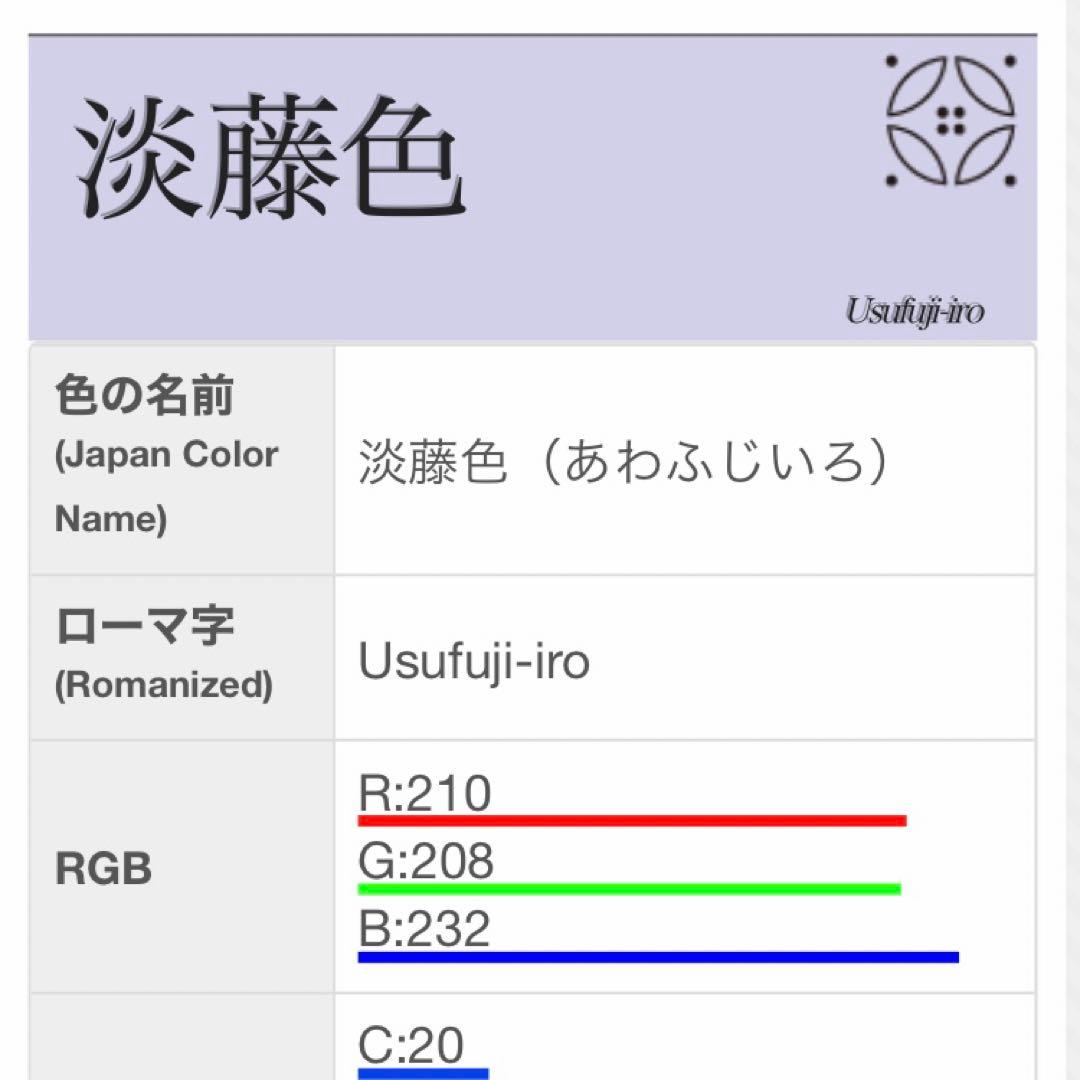Click the italic Usufuji-iro caption in header
The height and width of the screenshot is (1080, 1080).
pyautogui.click(x=914, y=311)
